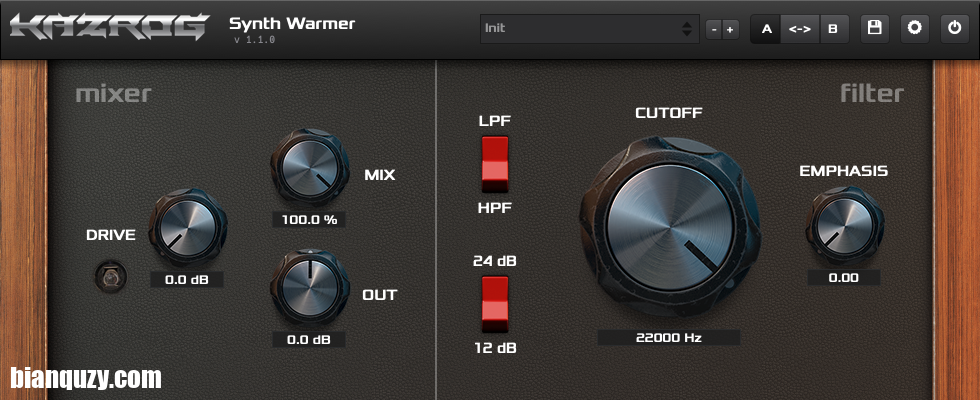Select state A button

[x=766, y=29]
